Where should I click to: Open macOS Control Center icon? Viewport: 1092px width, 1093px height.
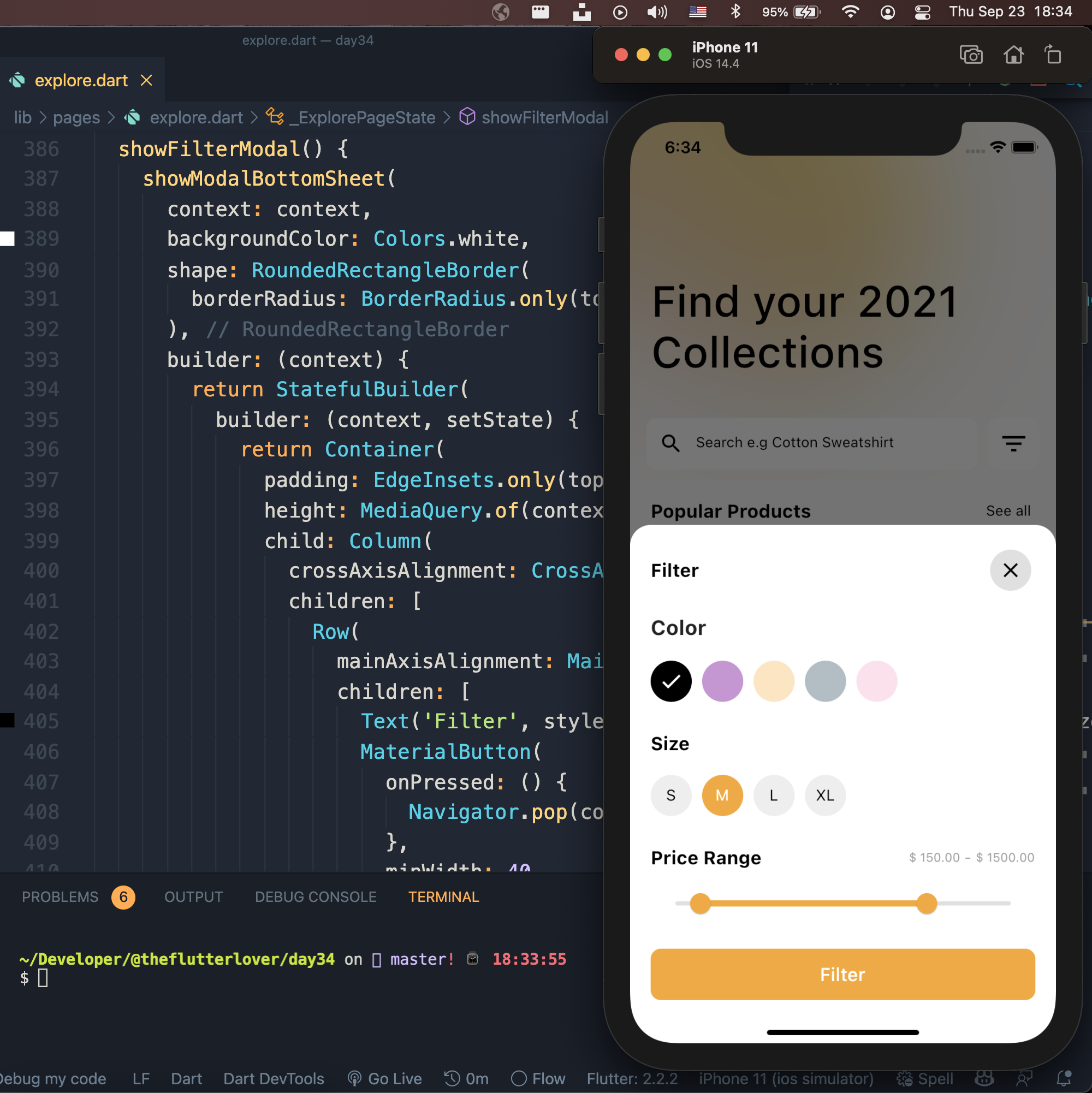(922, 12)
